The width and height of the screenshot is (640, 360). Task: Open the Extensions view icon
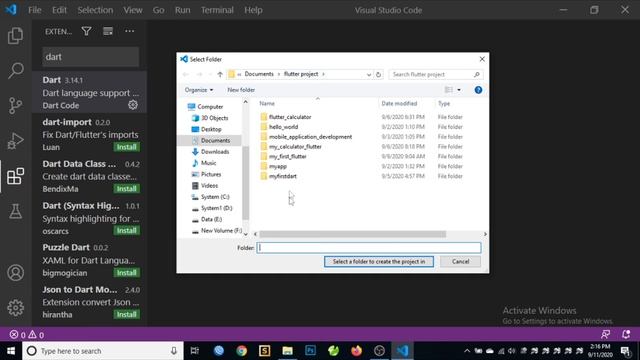(x=16, y=176)
